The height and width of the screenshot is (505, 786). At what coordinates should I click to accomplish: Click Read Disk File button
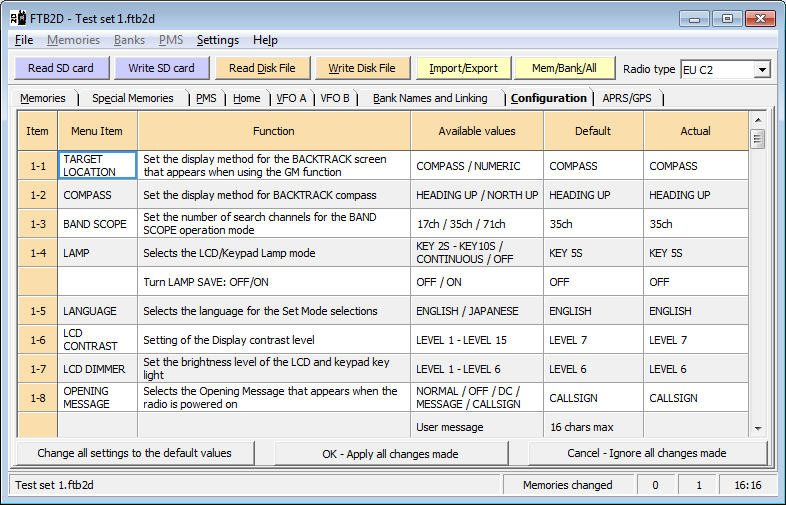[262, 68]
